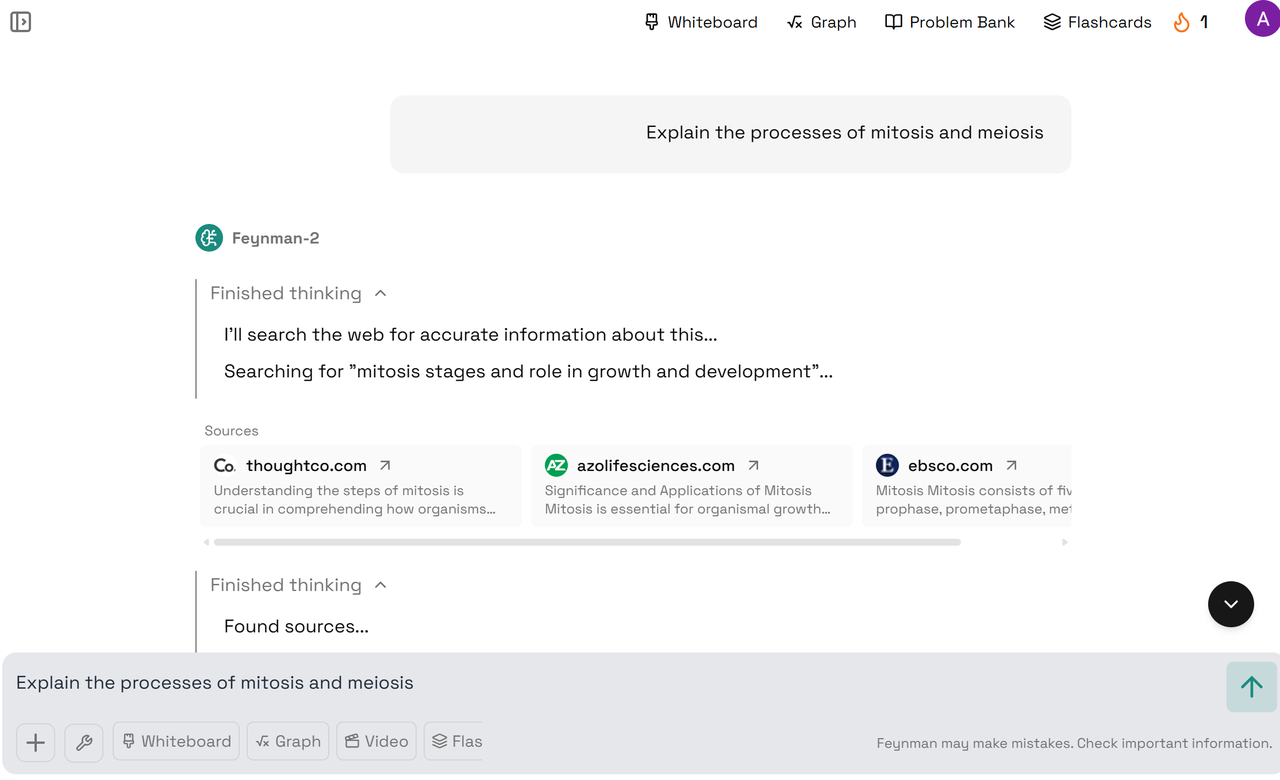Open Whiteboard from the top menu
Viewport: 1280px width, 780px height.
click(701, 22)
